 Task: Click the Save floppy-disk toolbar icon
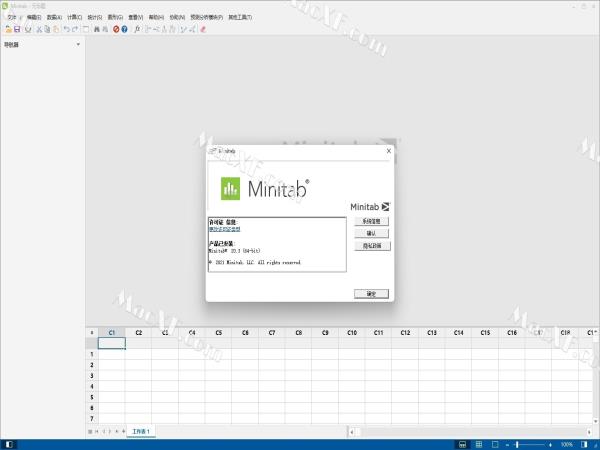click(17, 29)
